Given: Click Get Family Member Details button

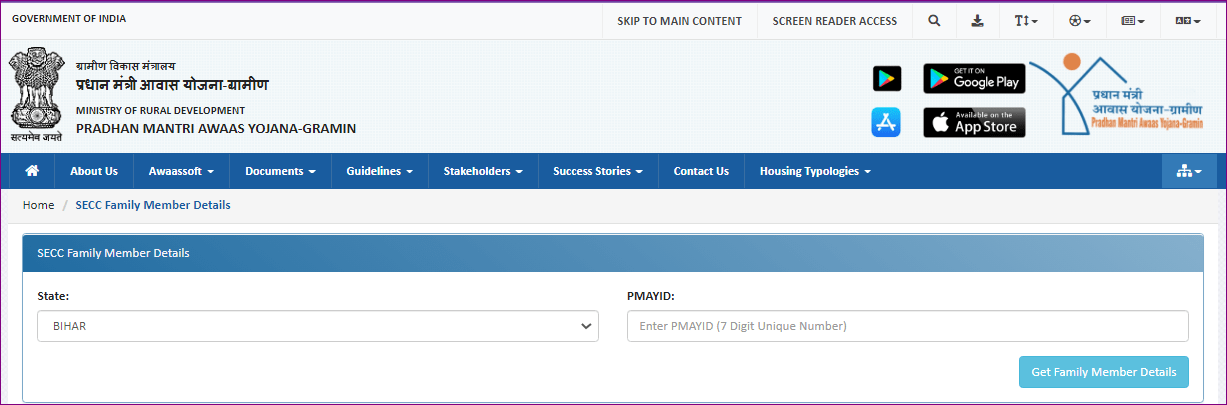Looking at the screenshot, I should [1103, 372].
